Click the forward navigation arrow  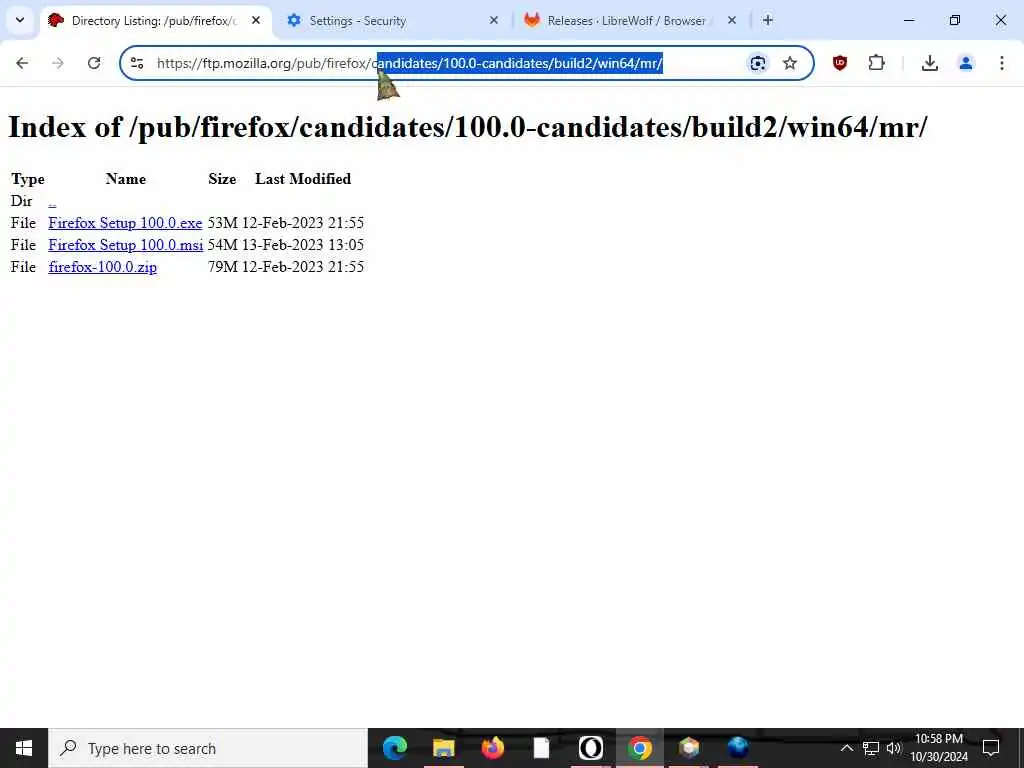point(58,63)
